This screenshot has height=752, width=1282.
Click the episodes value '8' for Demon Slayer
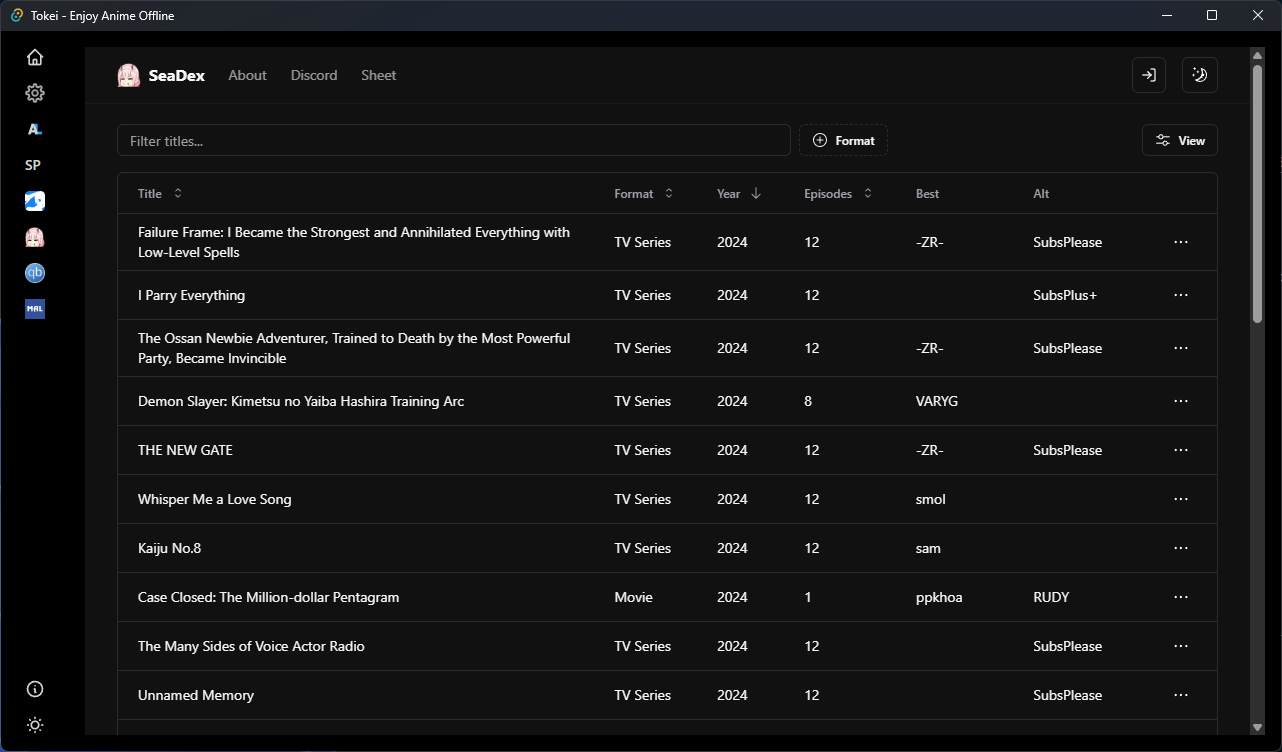tap(808, 401)
